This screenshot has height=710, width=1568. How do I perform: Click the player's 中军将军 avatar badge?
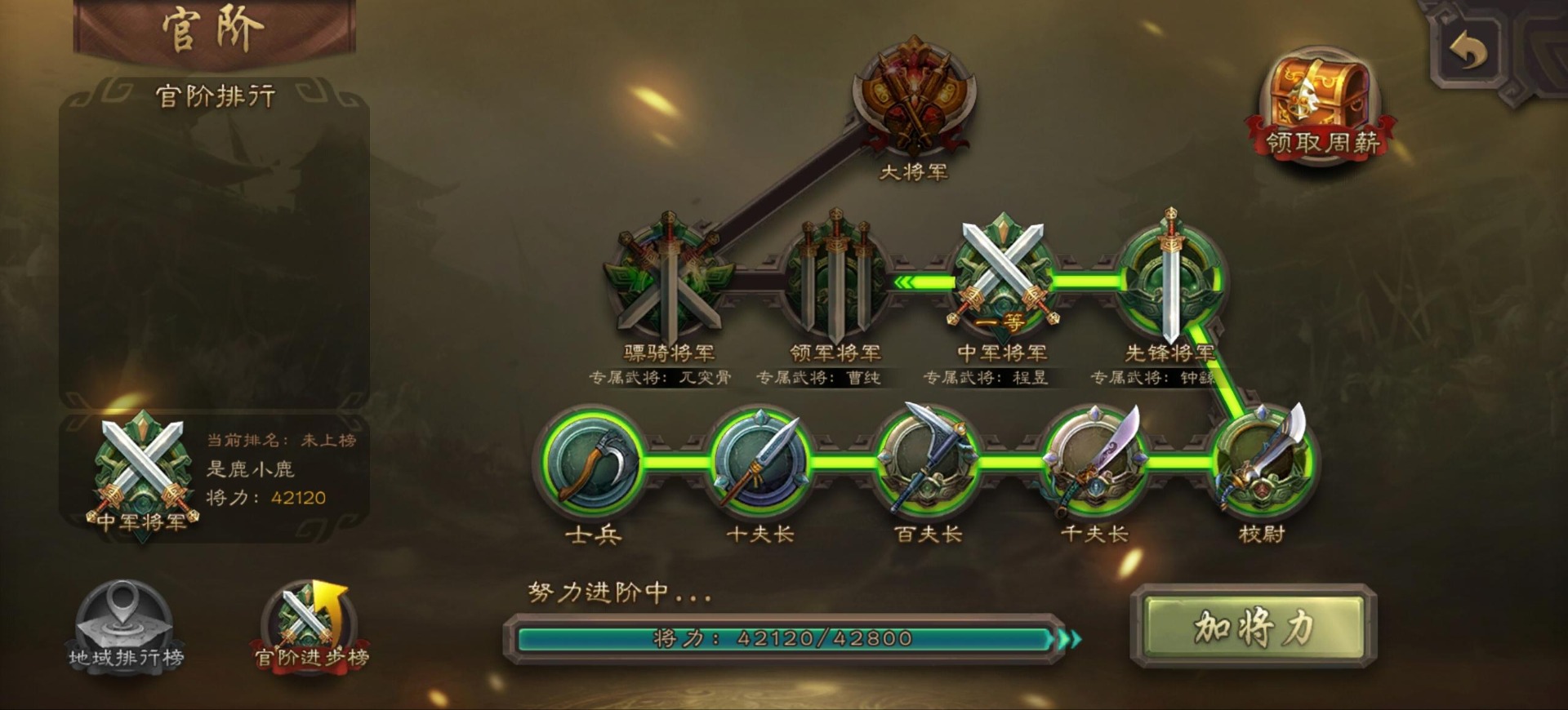(143, 475)
